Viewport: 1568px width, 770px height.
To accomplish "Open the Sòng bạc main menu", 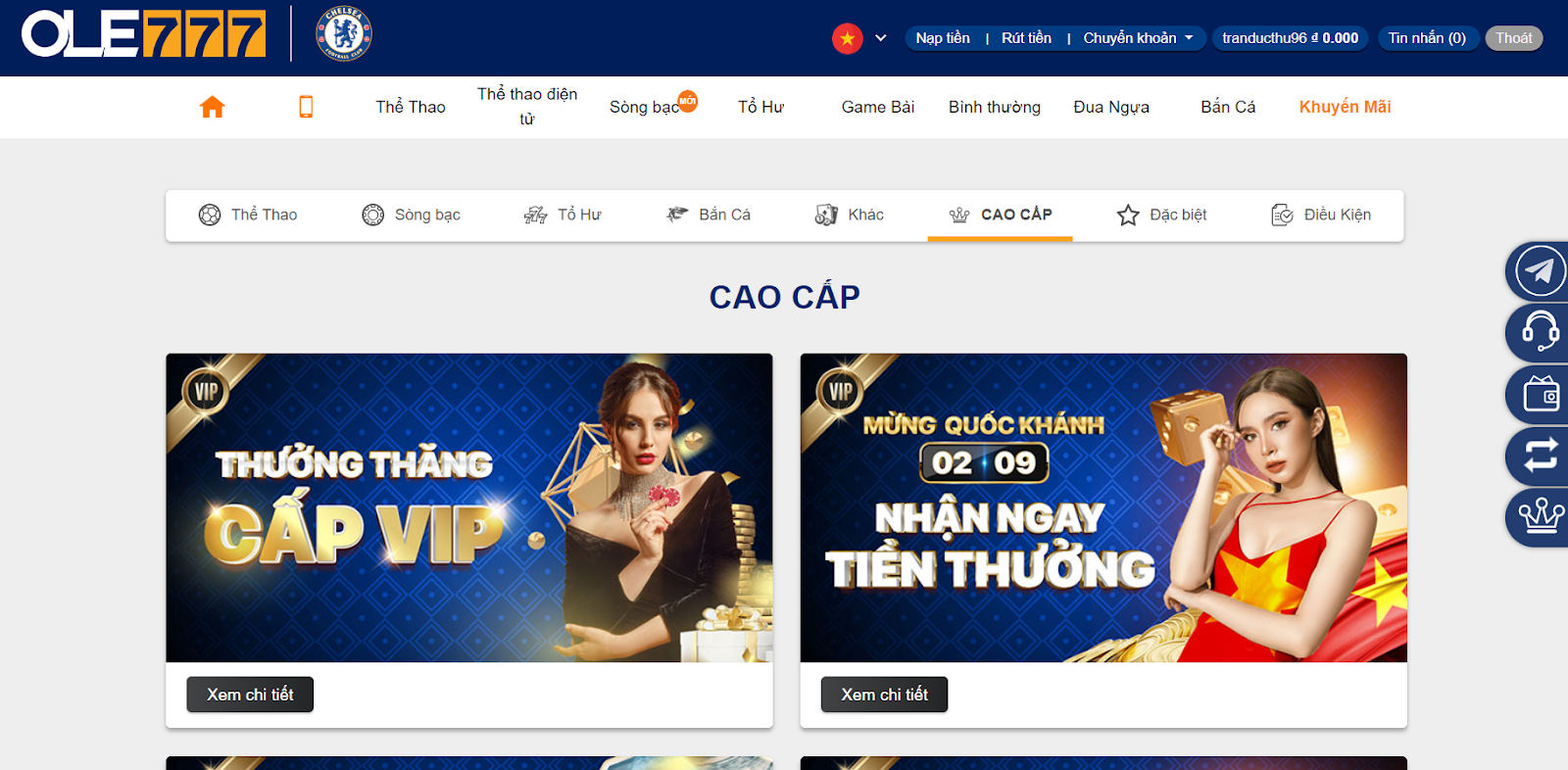I will pos(645,107).
